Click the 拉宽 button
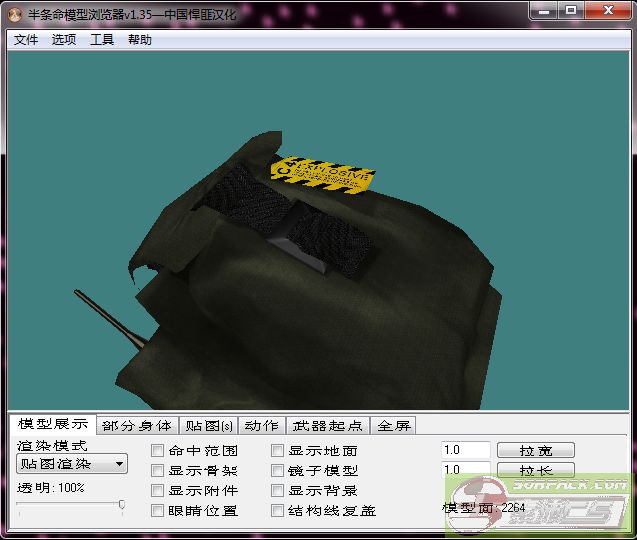 [536, 450]
